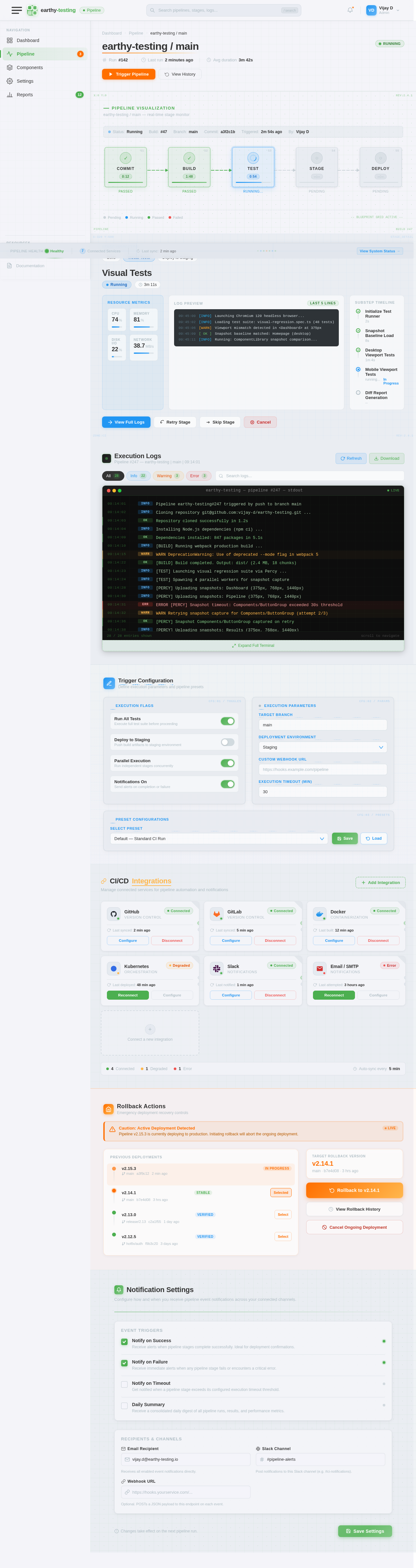
Task: Click Rollback to v2.14.1 button
Action: click(355, 1190)
